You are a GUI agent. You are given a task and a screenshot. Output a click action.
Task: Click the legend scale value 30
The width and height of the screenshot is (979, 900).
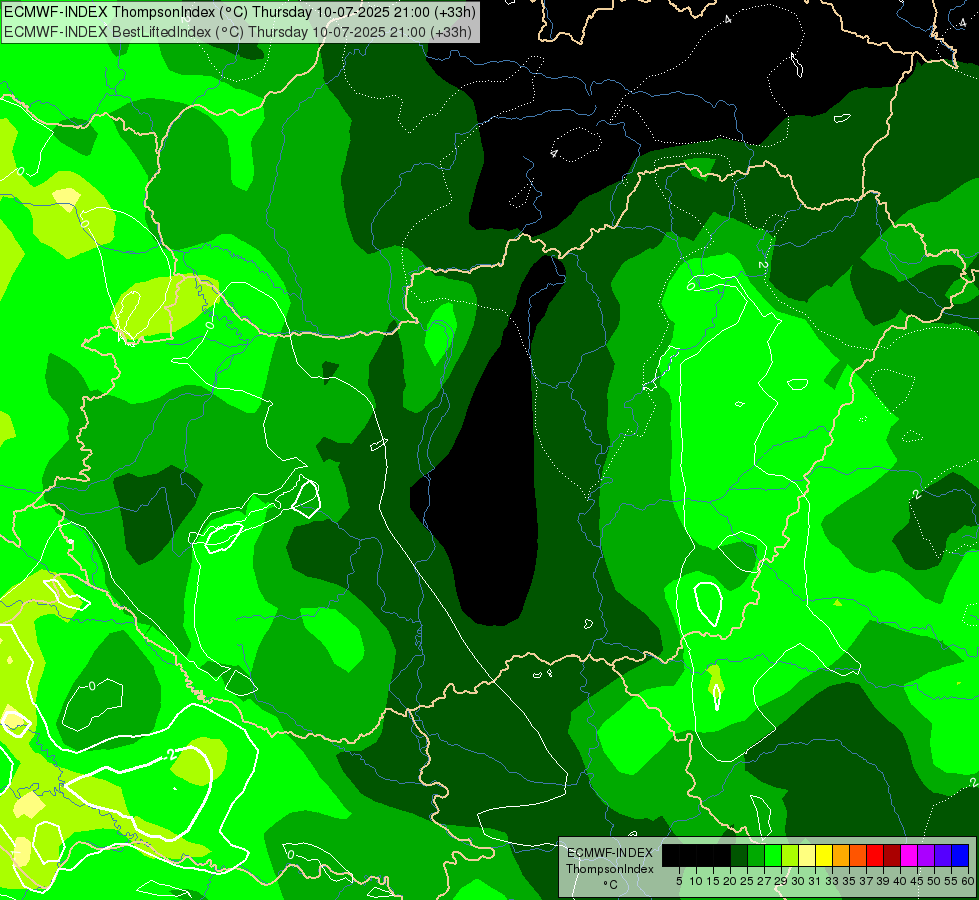797,881
